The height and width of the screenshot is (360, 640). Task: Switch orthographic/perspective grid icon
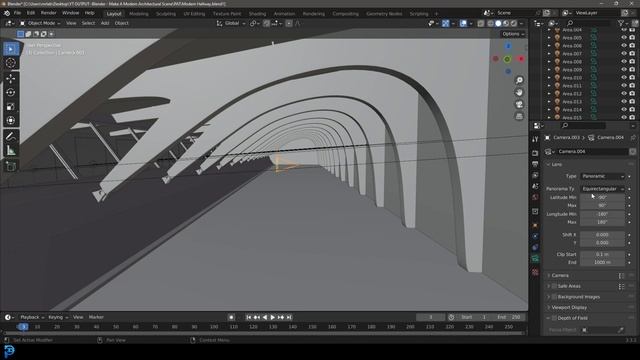coord(519,117)
